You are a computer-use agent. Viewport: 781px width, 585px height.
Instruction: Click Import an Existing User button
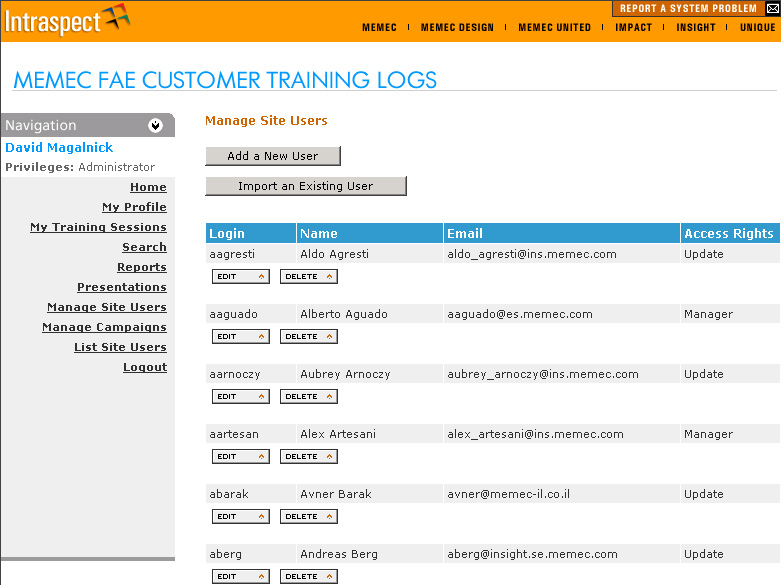tap(306, 186)
